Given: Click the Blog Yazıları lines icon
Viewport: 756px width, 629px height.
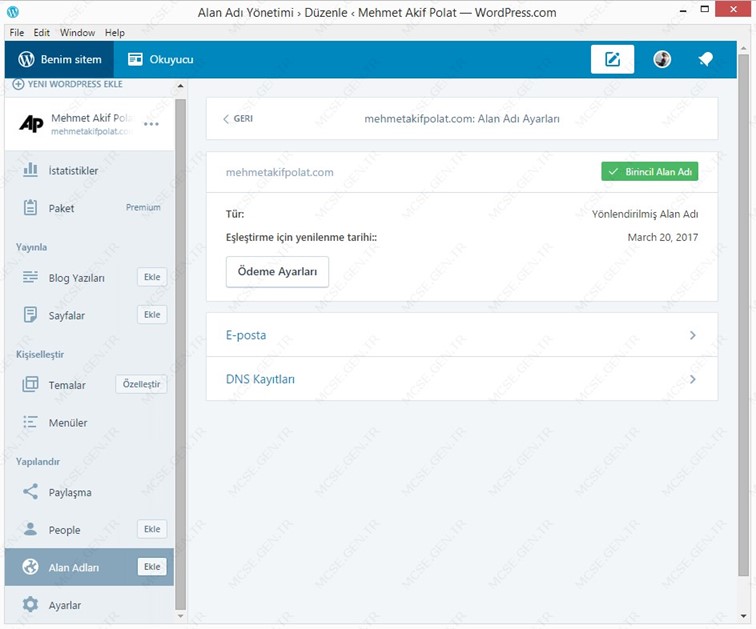Looking at the screenshot, I should tap(30, 277).
